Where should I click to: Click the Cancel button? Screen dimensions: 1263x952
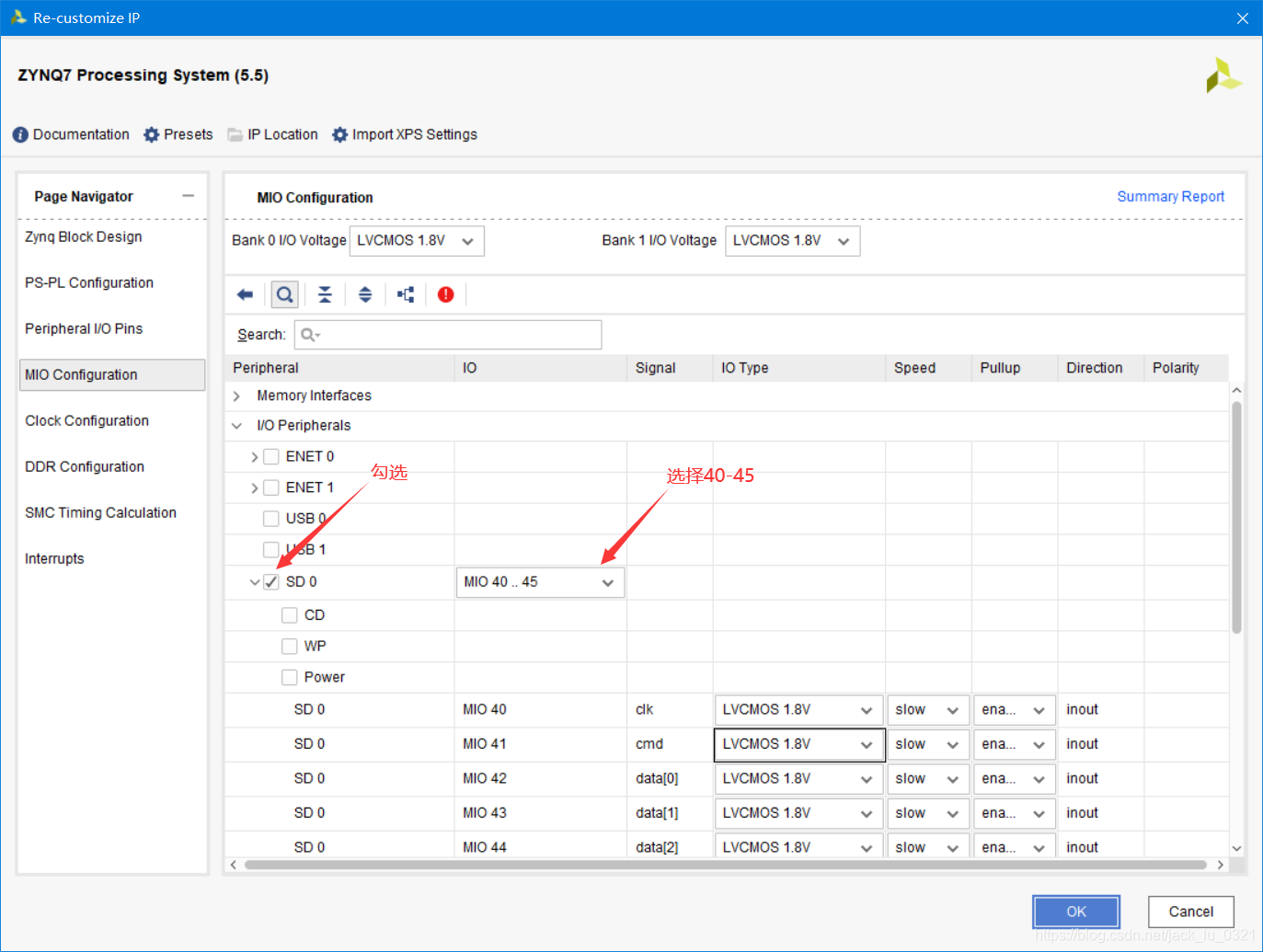[1191, 912]
